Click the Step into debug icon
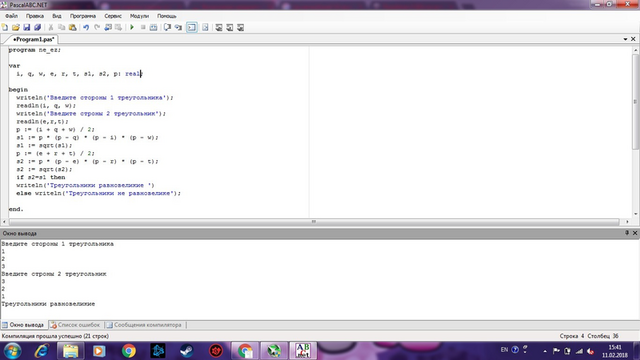The height and width of the screenshot is (360, 640). [178, 27]
